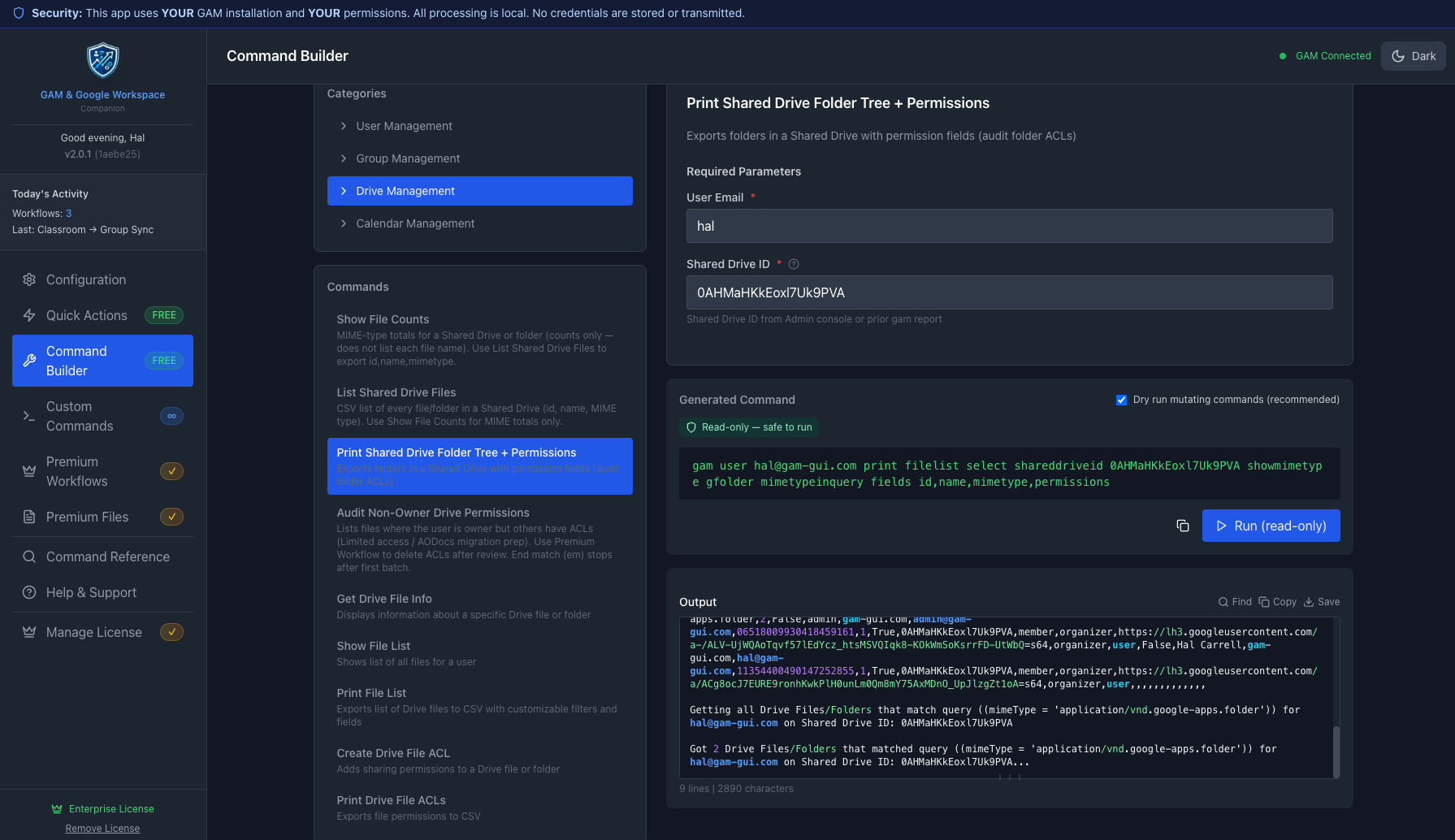This screenshot has height=840, width=1455.
Task: Click the Quick Actions lightning icon
Action: click(29, 315)
